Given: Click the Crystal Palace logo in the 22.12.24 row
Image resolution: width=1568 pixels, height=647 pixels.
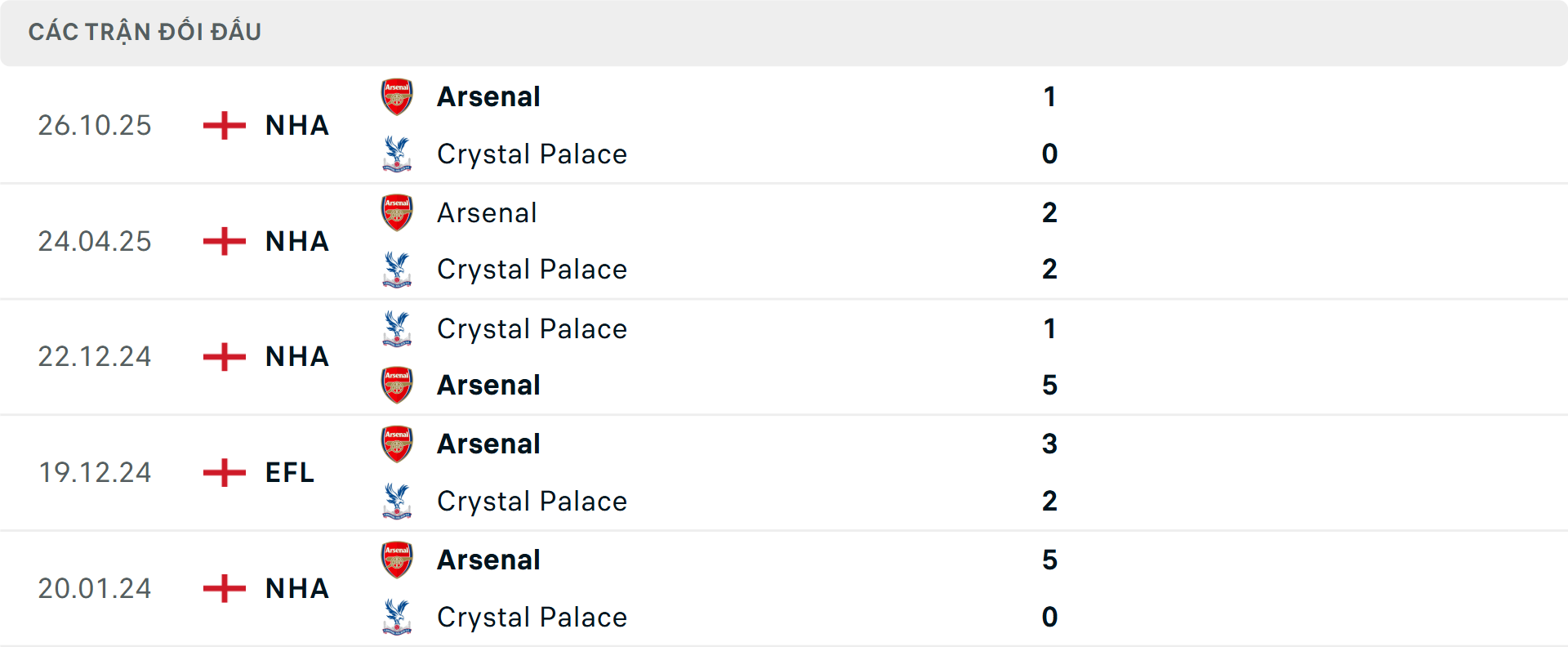Looking at the screenshot, I should (397, 328).
